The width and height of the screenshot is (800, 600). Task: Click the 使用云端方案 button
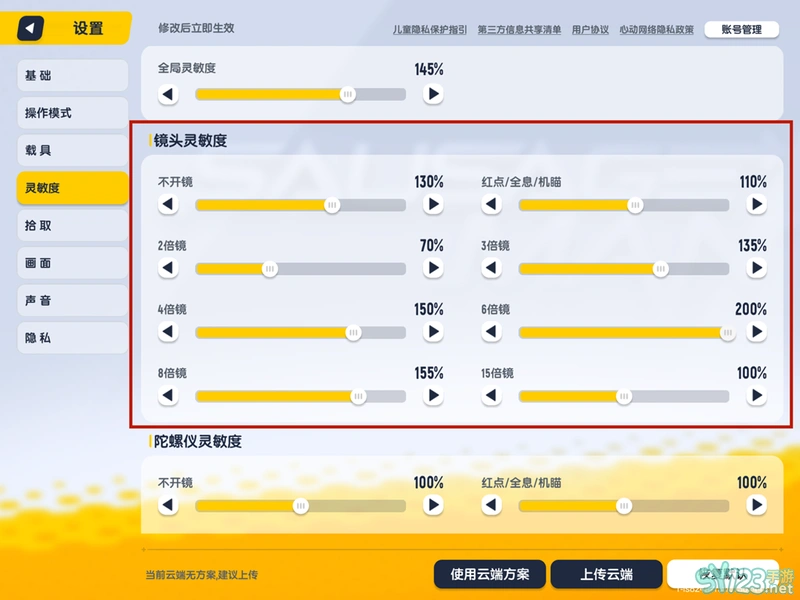(489, 575)
